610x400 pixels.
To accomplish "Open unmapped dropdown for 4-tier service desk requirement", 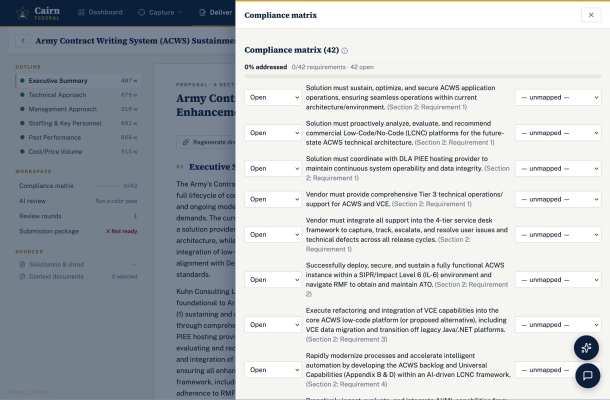I will (x=558, y=235).
